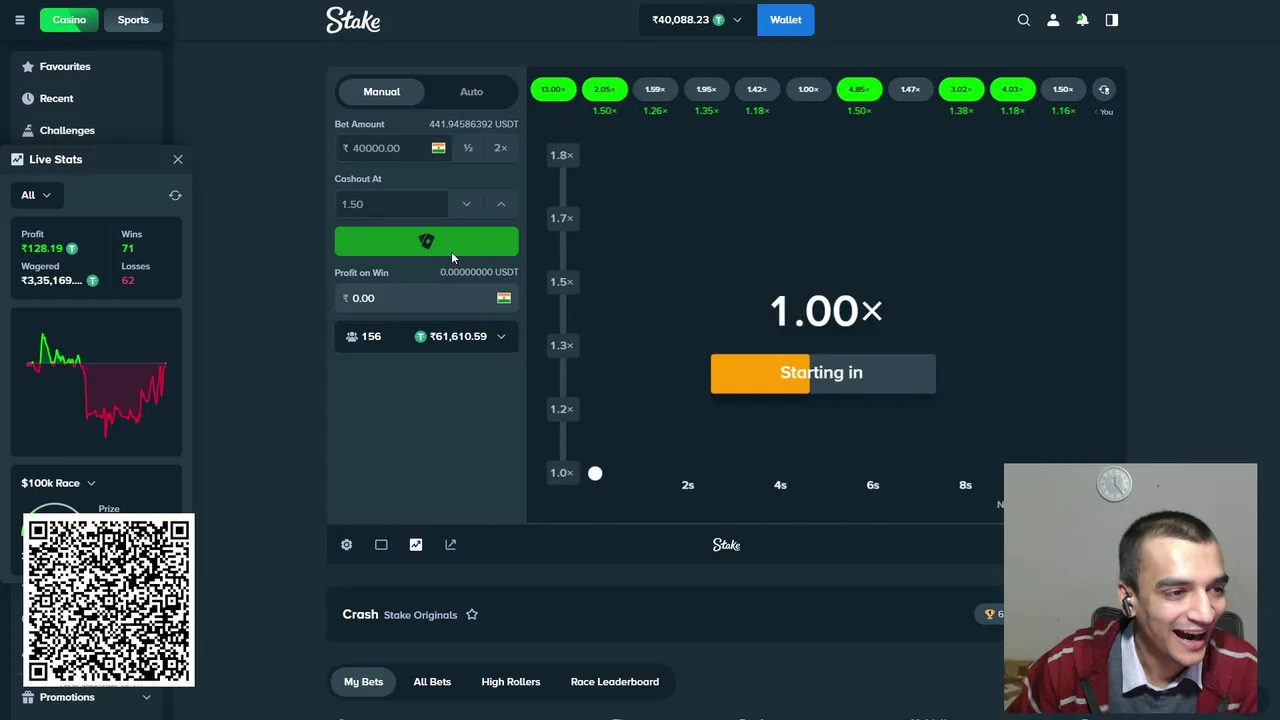Screen dimensions: 1280x720
Task: Click the QR code image
Action: click(x=108, y=600)
